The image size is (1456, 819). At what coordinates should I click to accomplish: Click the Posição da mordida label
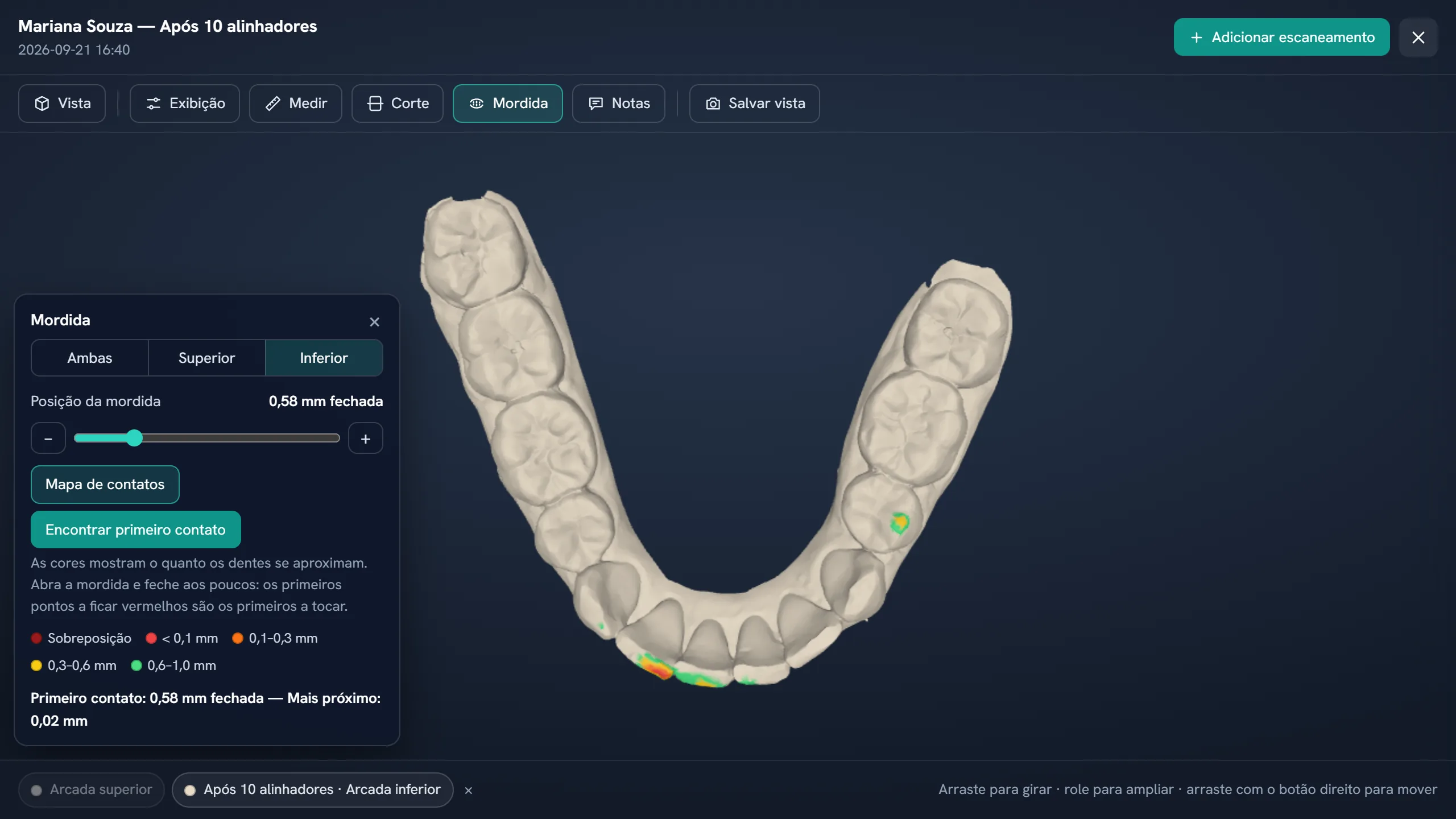click(x=96, y=402)
